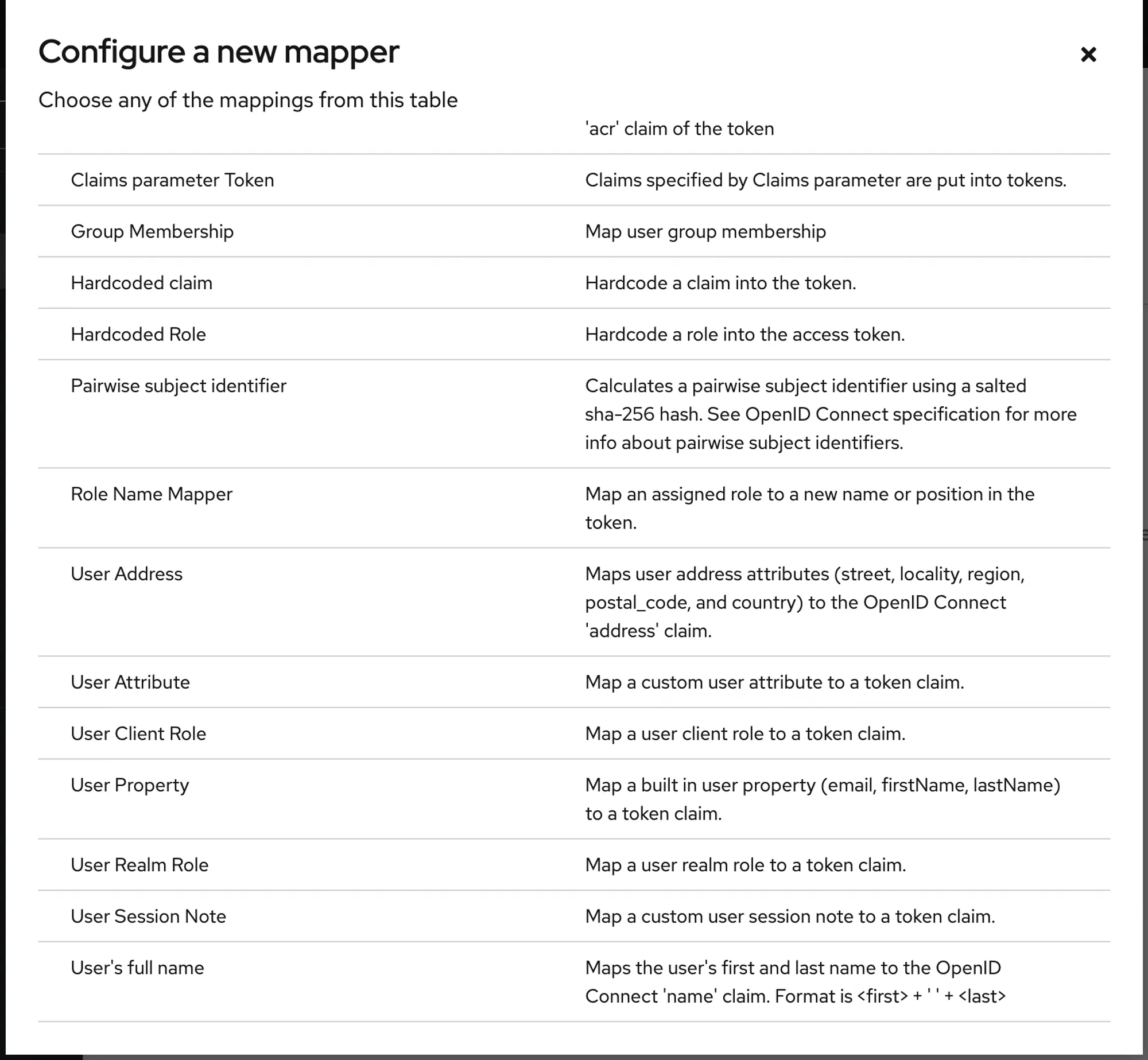1148x1060 pixels.
Task: Choose the User Client Role mapper
Action: (138, 734)
